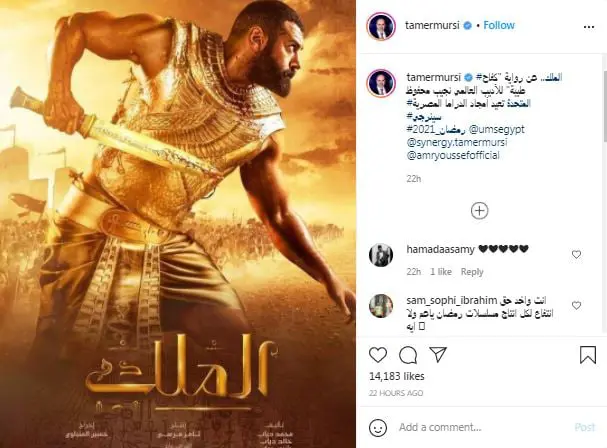Viewport: 607px width, 448px height.
Task: Open the @amryoussefofficial mention
Action: click(453, 156)
